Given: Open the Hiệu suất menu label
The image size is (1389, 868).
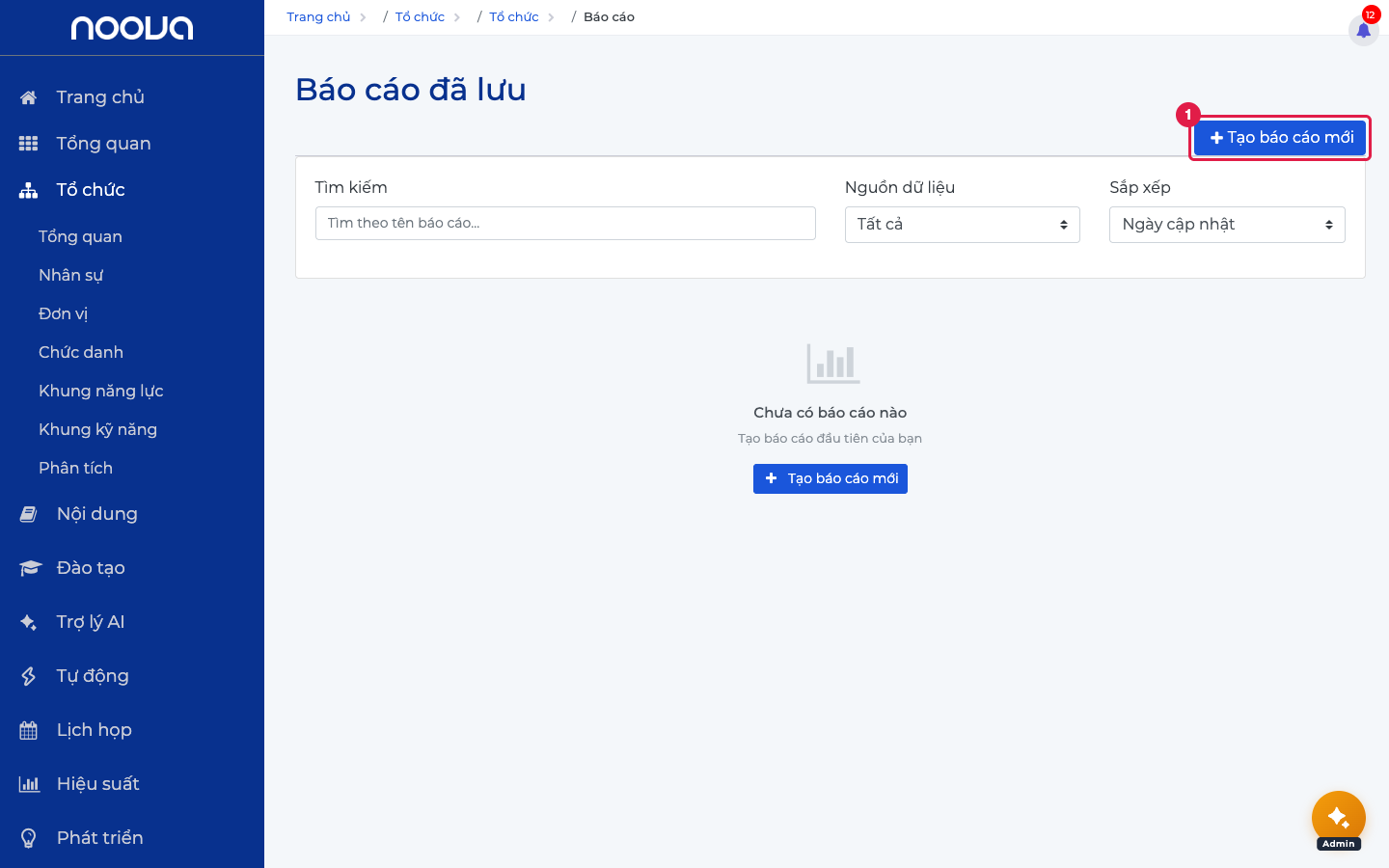Looking at the screenshot, I should [x=98, y=784].
